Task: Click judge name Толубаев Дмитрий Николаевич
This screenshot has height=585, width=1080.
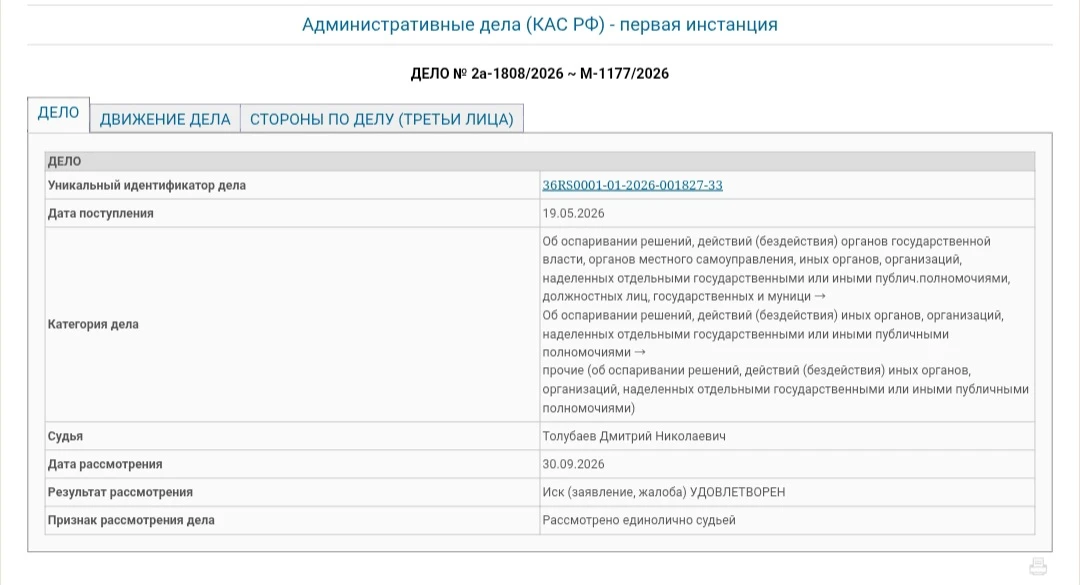Action: 634,436
